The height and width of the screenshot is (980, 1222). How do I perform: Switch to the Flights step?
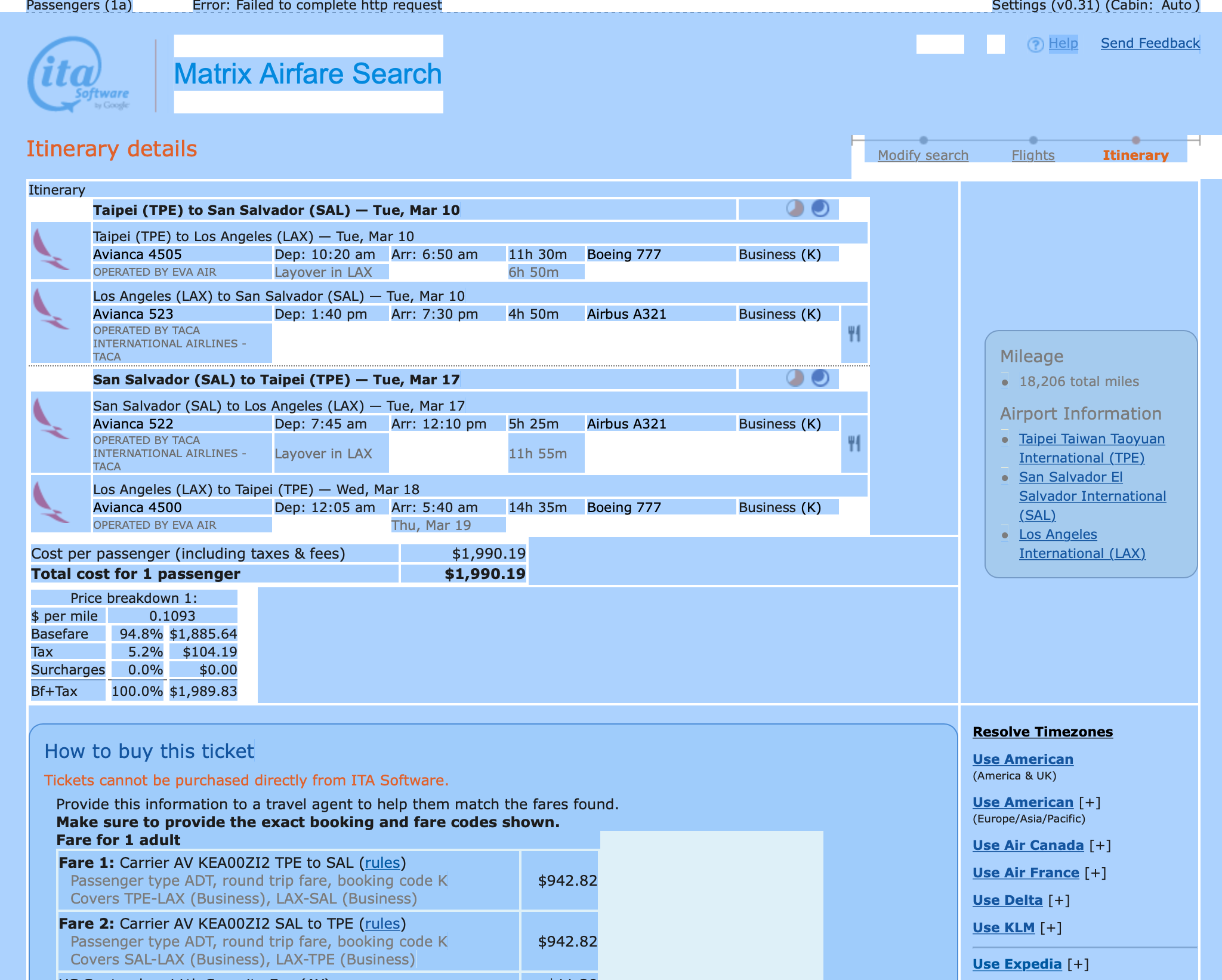pos(1033,155)
